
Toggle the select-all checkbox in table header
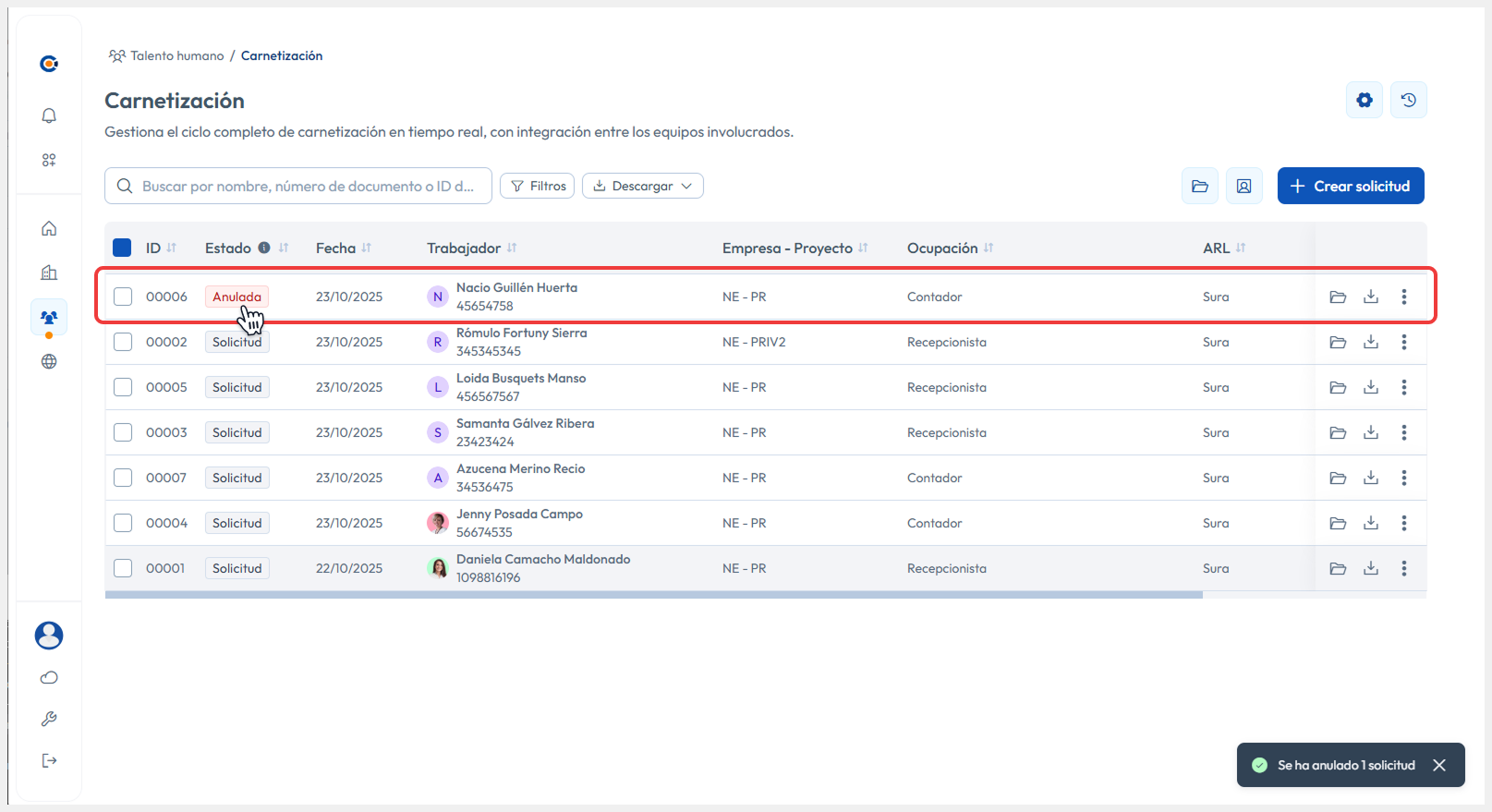(x=122, y=248)
